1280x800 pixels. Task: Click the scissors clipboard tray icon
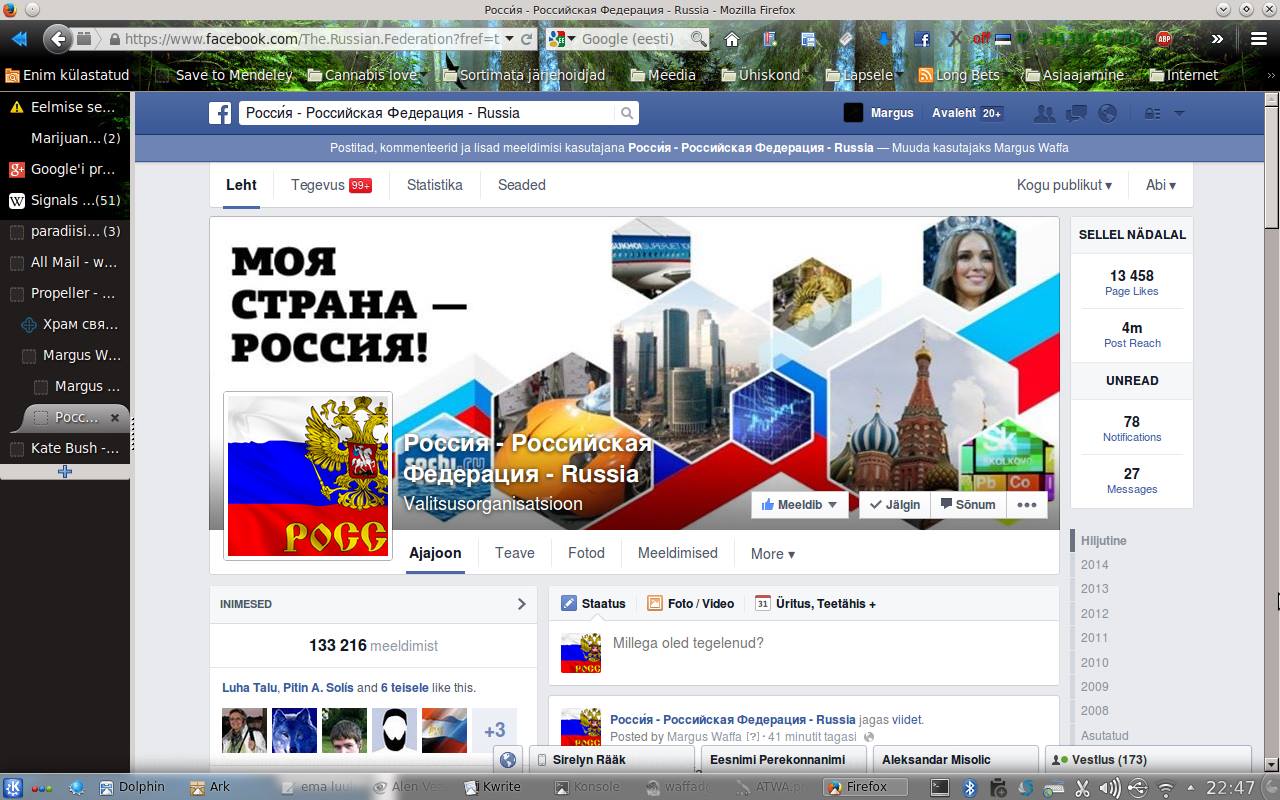coord(1081,787)
